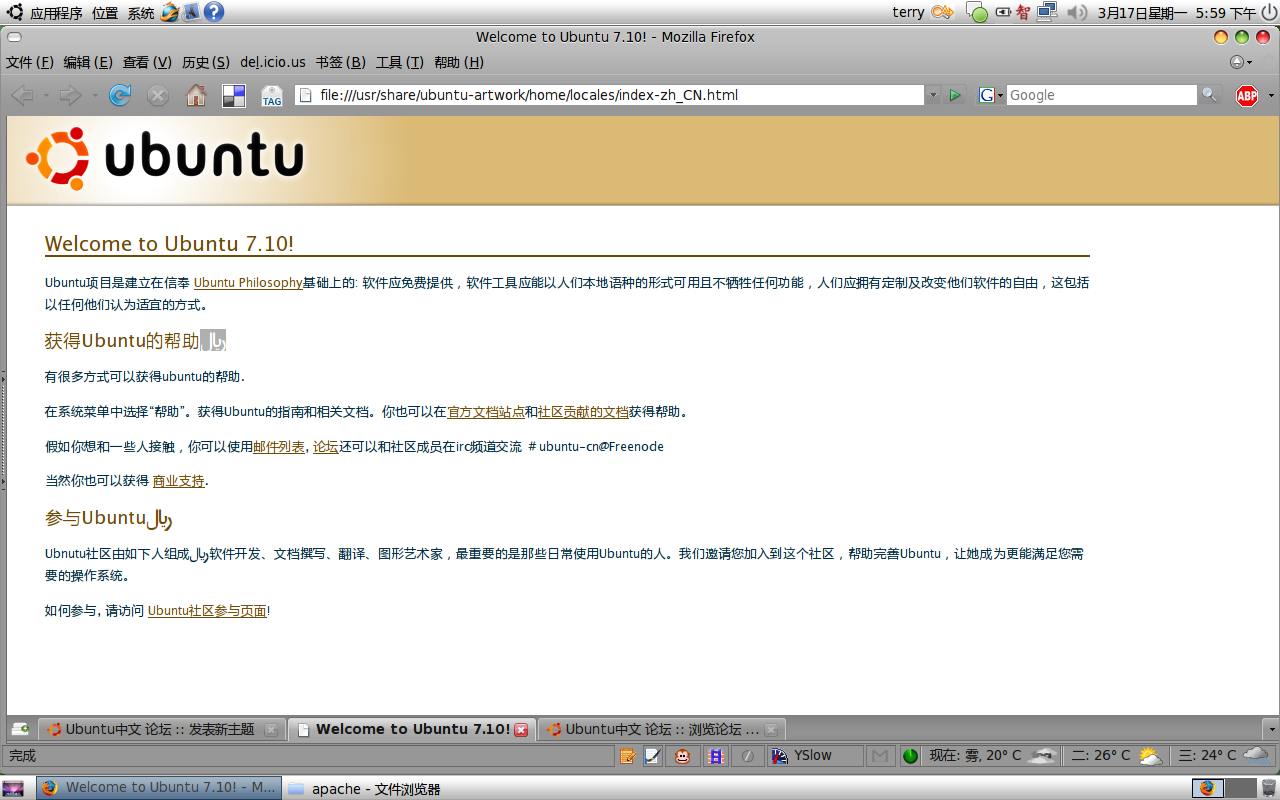Open the 历史 (S) menu
Screen dimensions: 1280x800
[206, 62]
